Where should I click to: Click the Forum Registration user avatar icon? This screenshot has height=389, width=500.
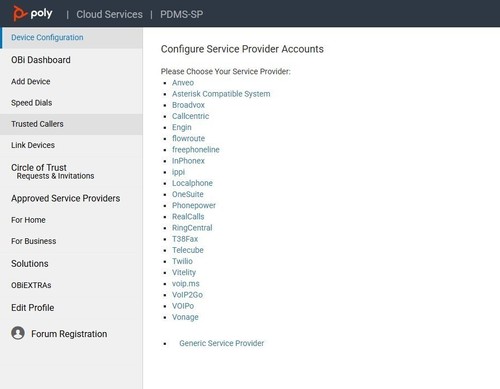tap(18, 333)
